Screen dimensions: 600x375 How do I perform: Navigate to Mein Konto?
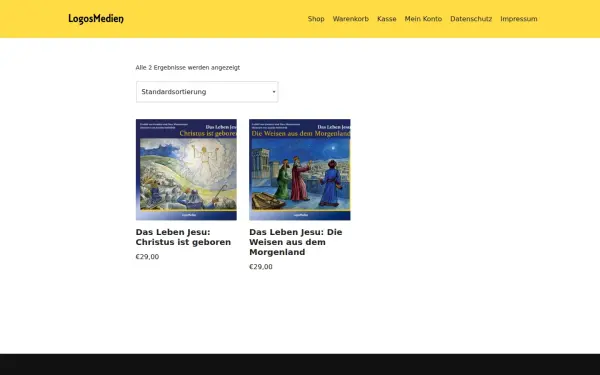(x=423, y=19)
